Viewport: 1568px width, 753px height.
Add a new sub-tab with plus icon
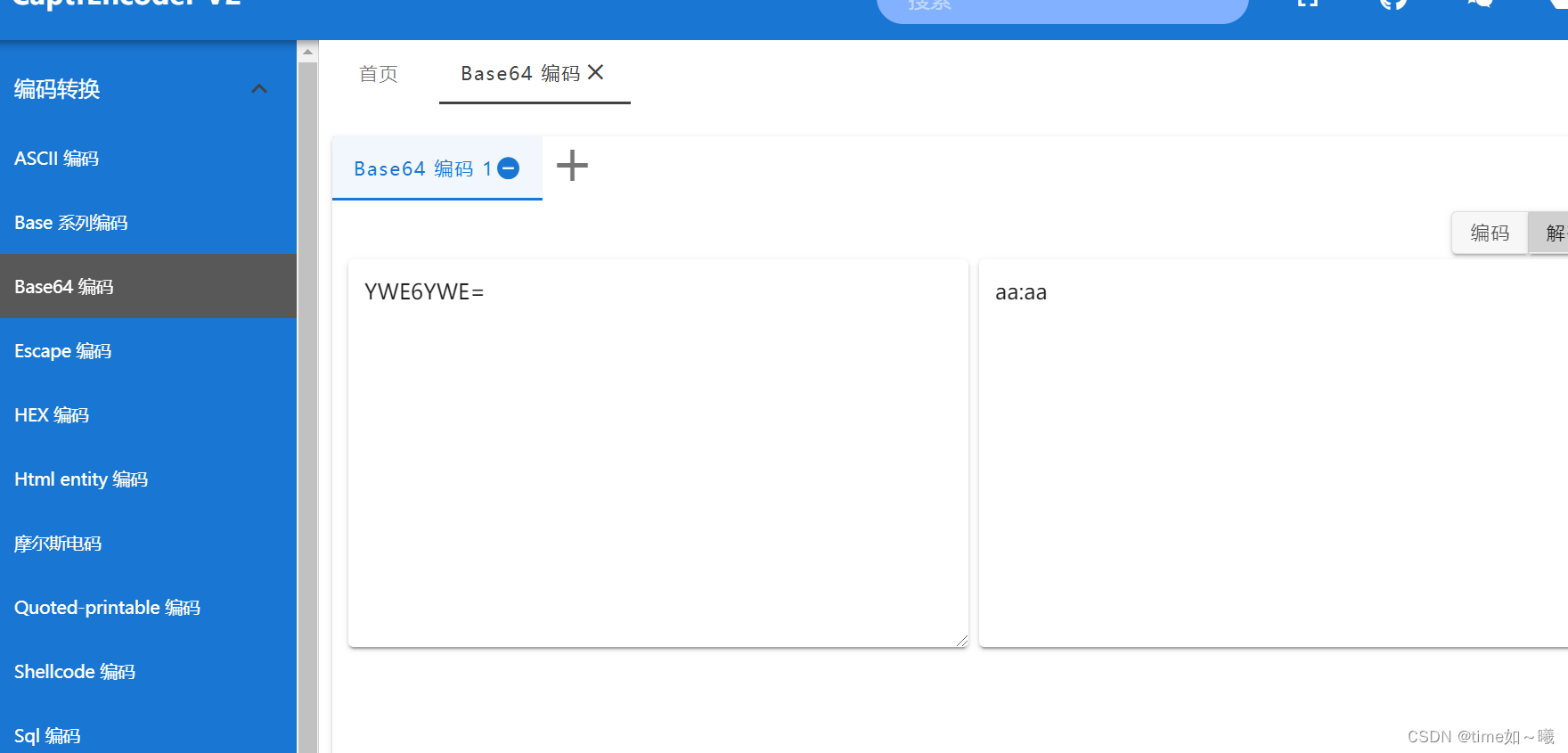click(x=573, y=166)
